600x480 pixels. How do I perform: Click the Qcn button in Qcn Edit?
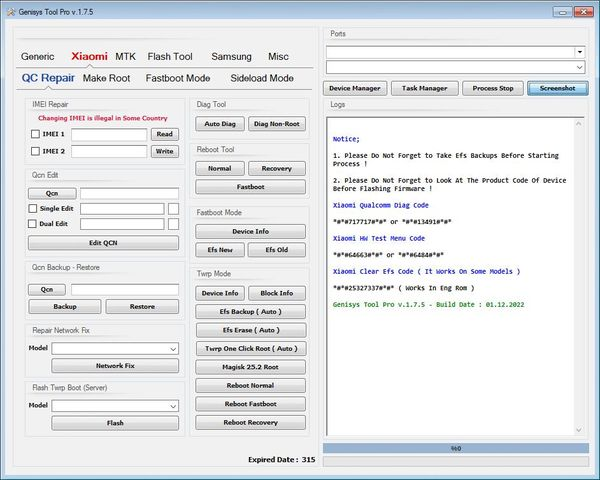point(52,193)
